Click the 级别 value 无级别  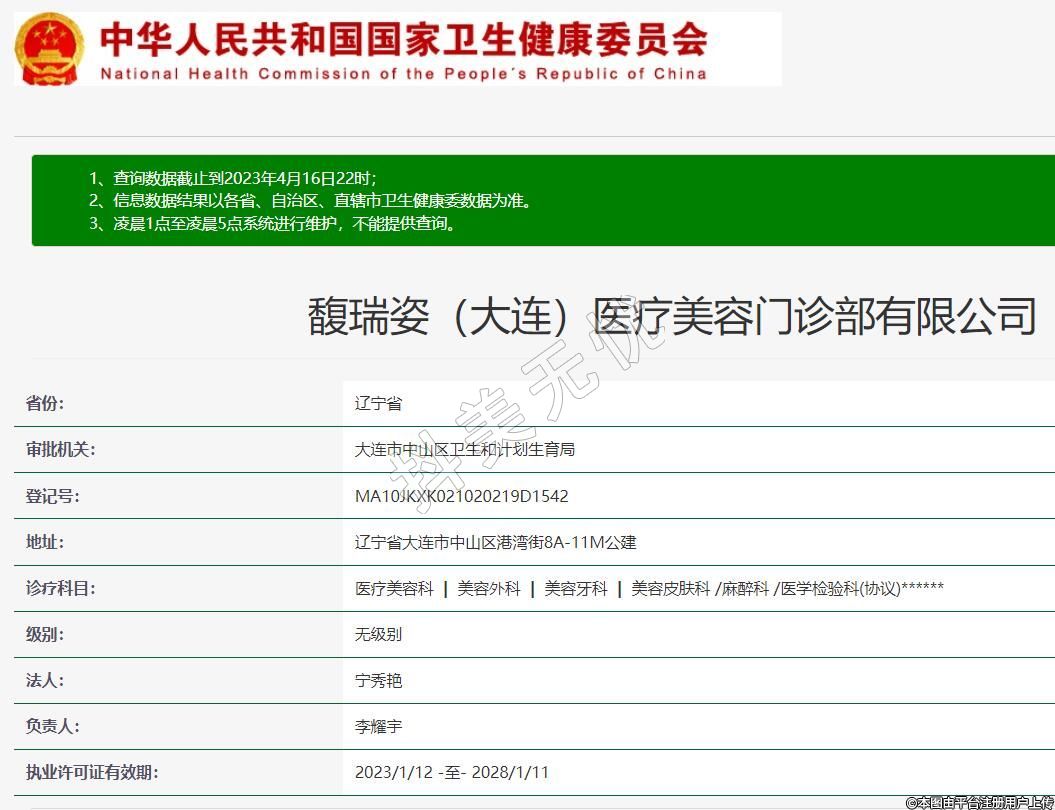pos(378,634)
